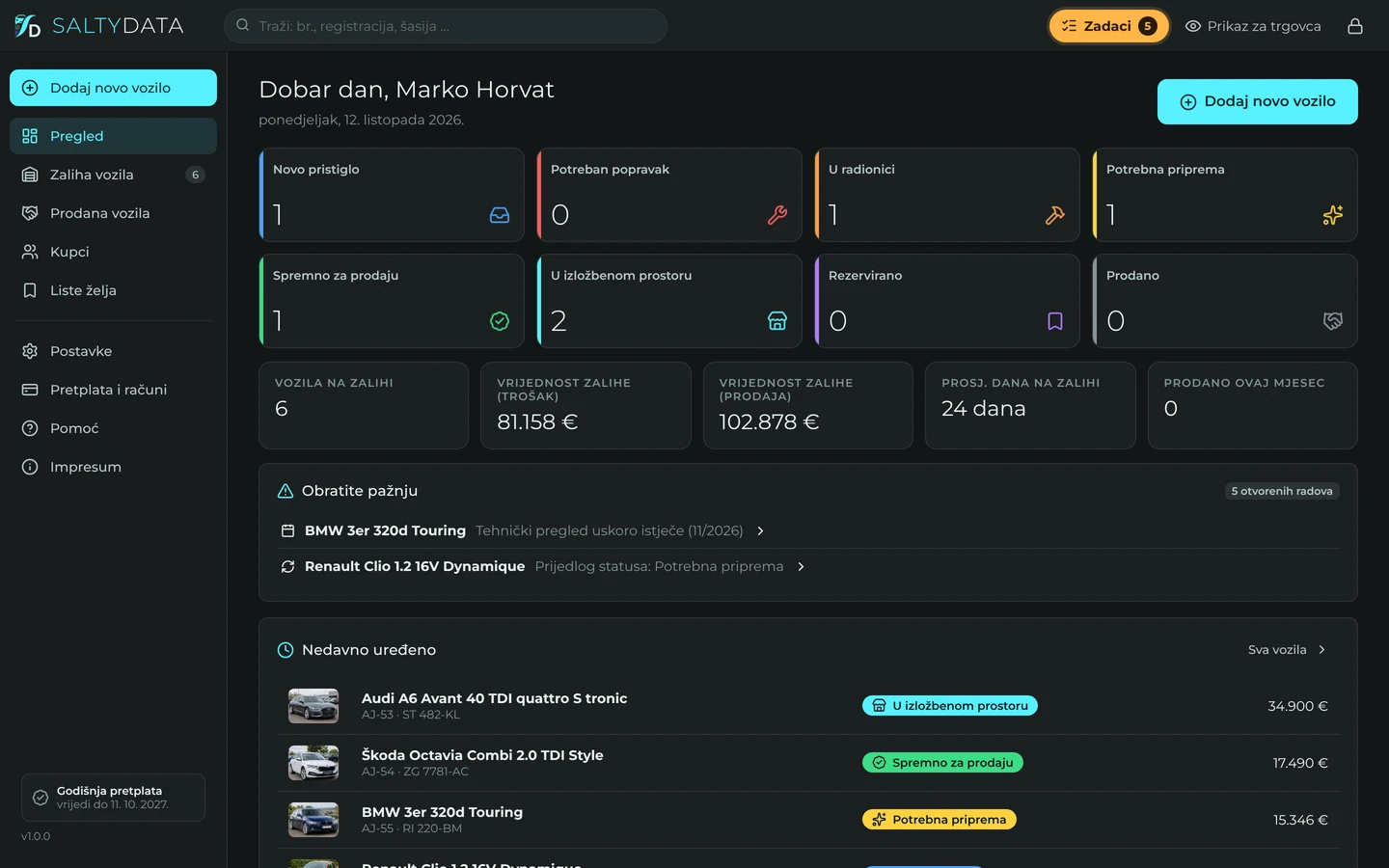
Task: Click check badge icon on Godišnja pretplata
Action: click(x=41, y=798)
